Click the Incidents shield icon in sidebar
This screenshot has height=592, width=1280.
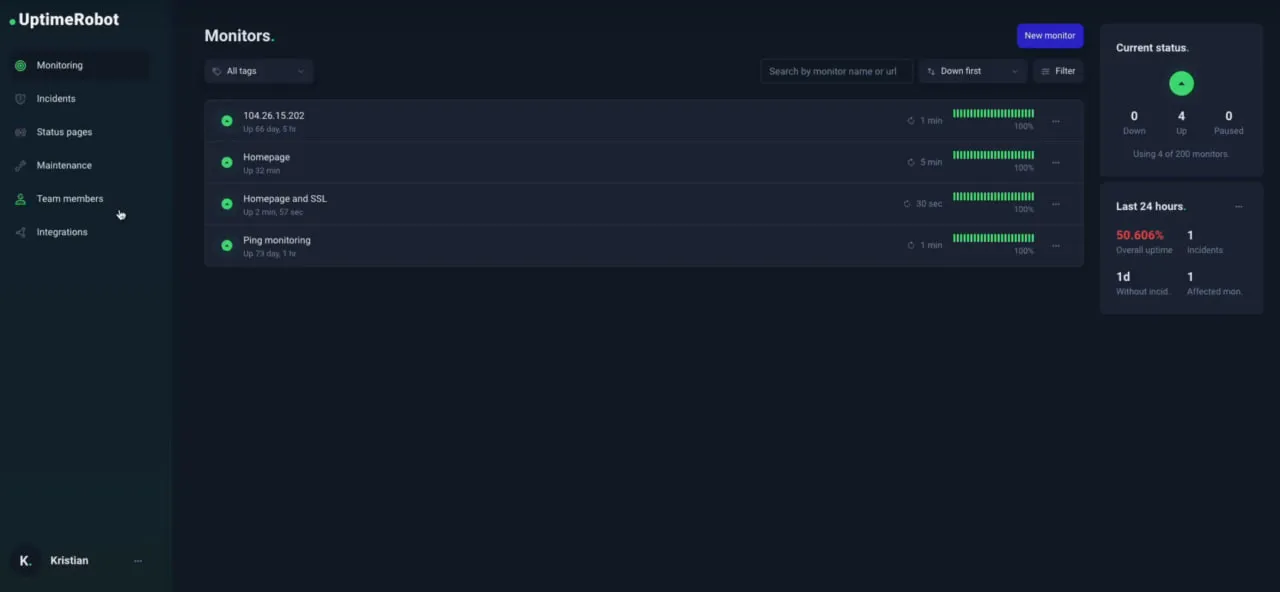(20, 99)
